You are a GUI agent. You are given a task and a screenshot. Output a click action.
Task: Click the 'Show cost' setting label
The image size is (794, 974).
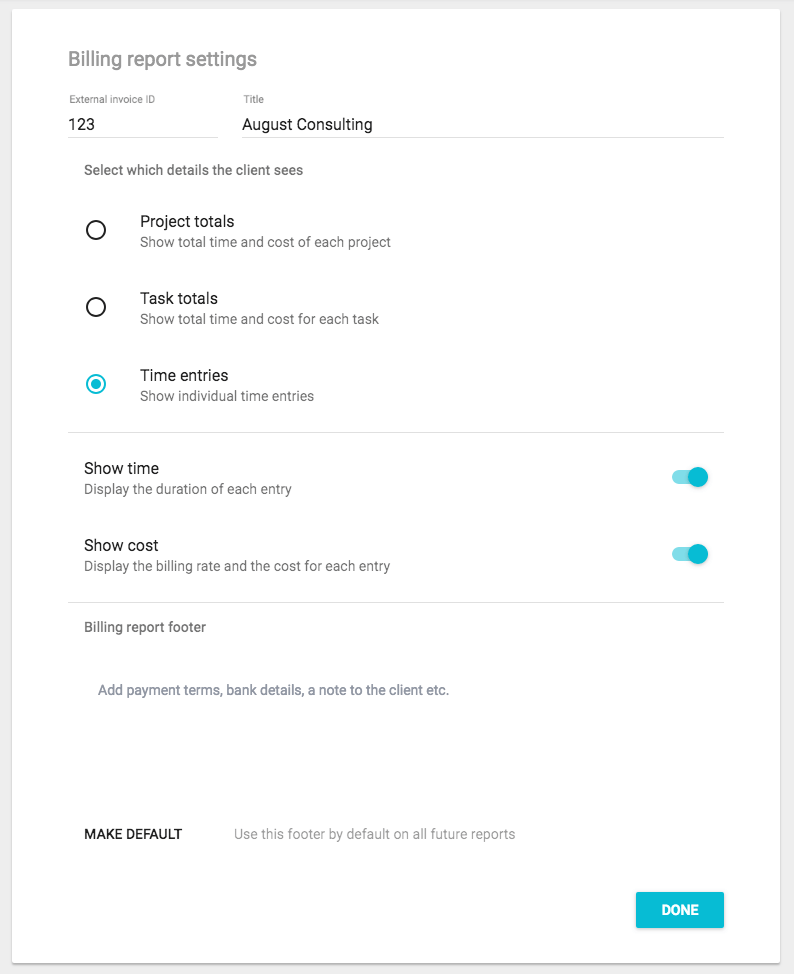(x=121, y=545)
